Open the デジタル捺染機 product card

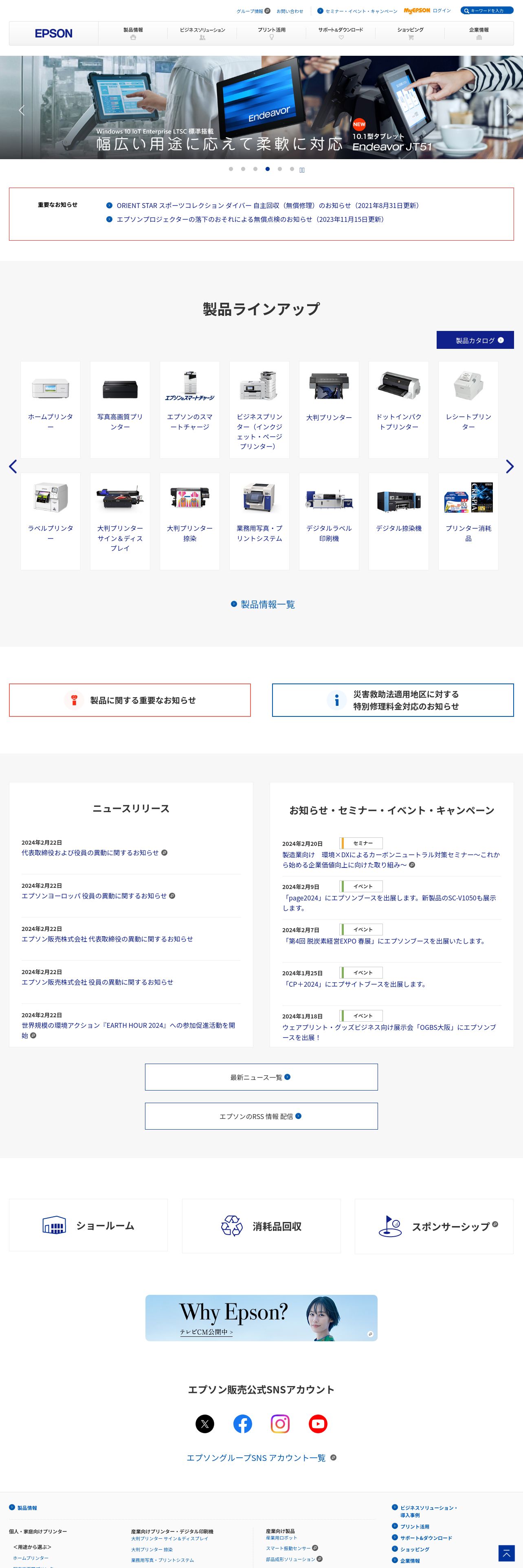[x=398, y=521]
